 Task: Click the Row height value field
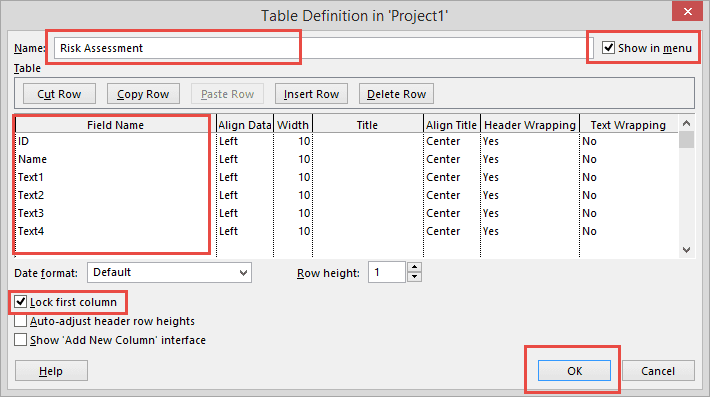point(387,273)
